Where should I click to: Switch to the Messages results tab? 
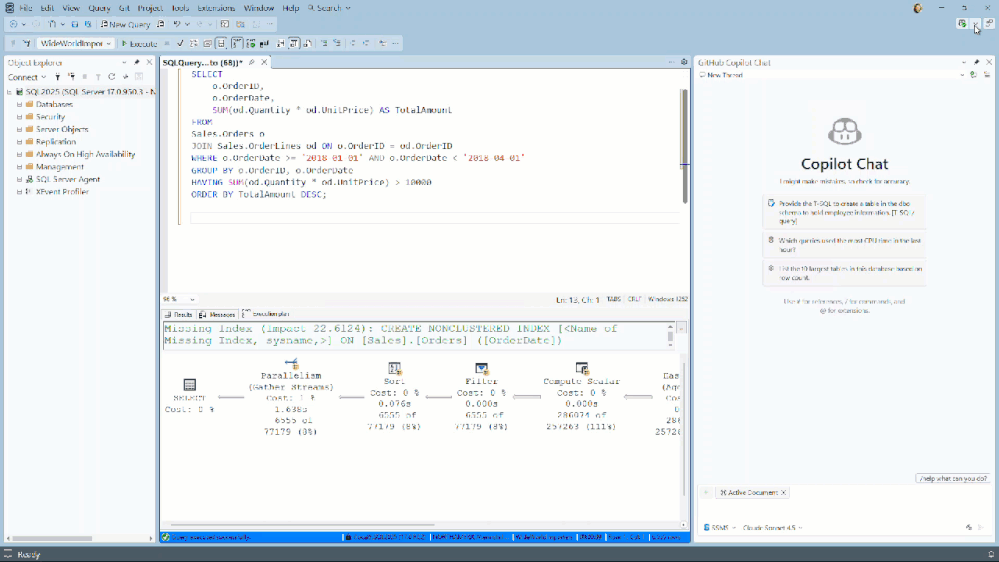pos(217,315)
